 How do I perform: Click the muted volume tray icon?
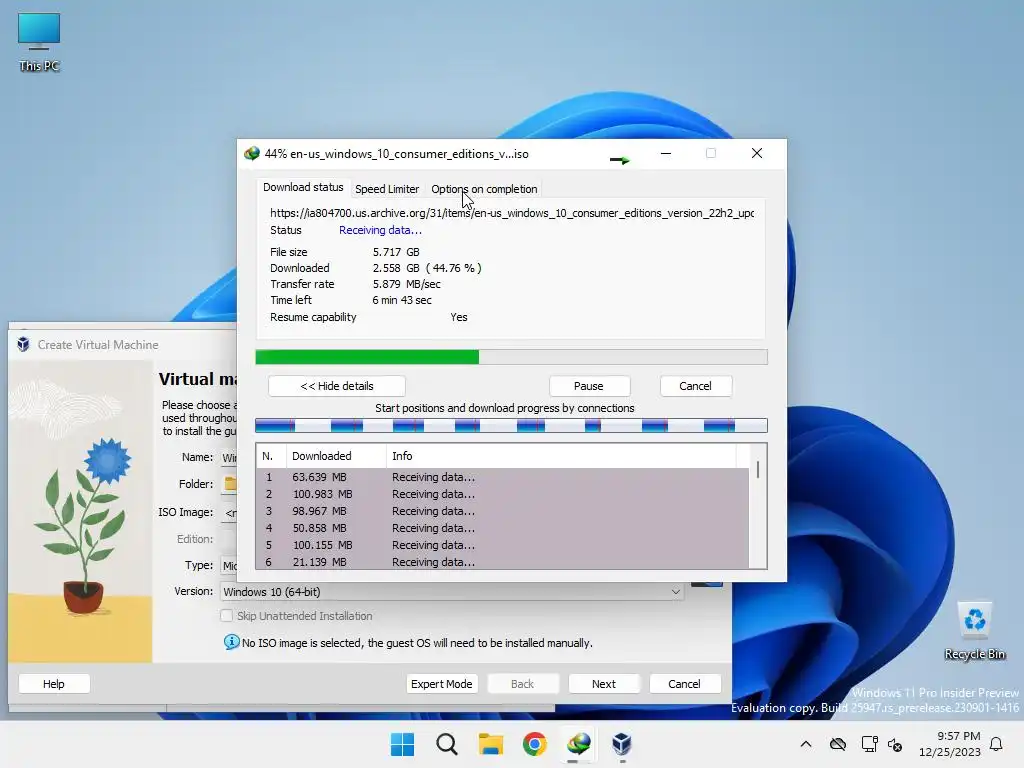[895, 744]
